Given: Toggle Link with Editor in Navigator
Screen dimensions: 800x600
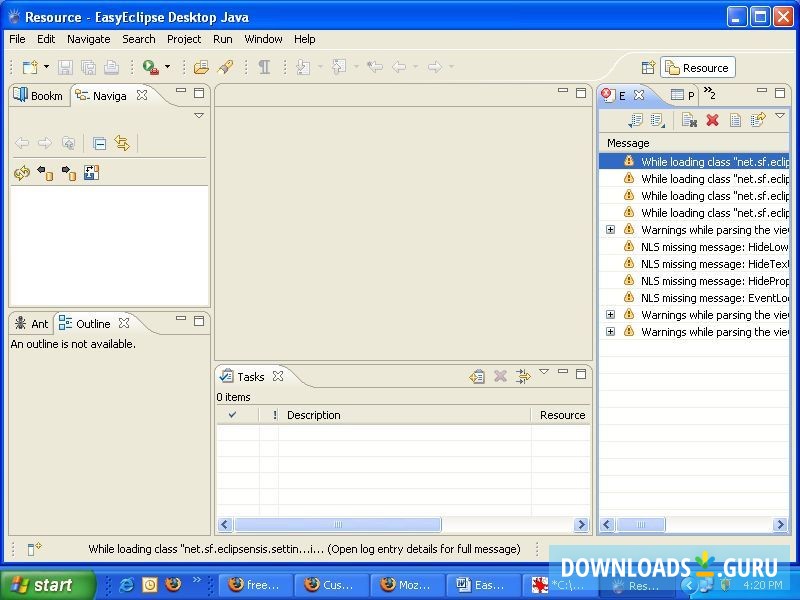Looking at the screenshot, I should pyautogui.click(x=122, y=142).
